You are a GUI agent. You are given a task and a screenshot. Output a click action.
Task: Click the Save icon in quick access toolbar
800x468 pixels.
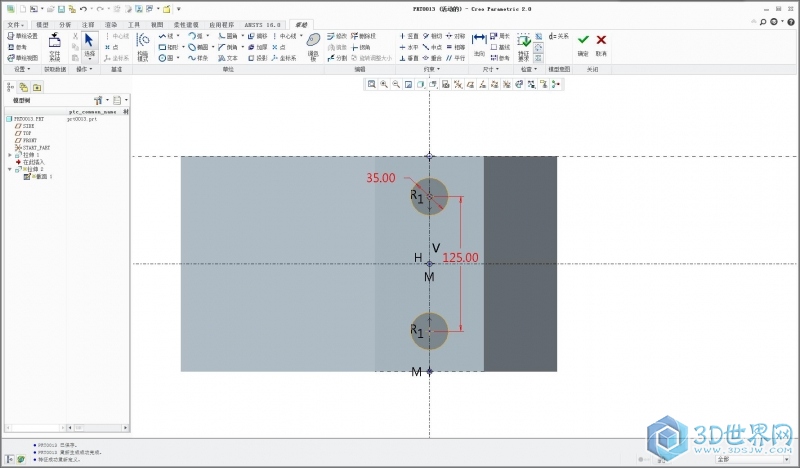point(61,9)
